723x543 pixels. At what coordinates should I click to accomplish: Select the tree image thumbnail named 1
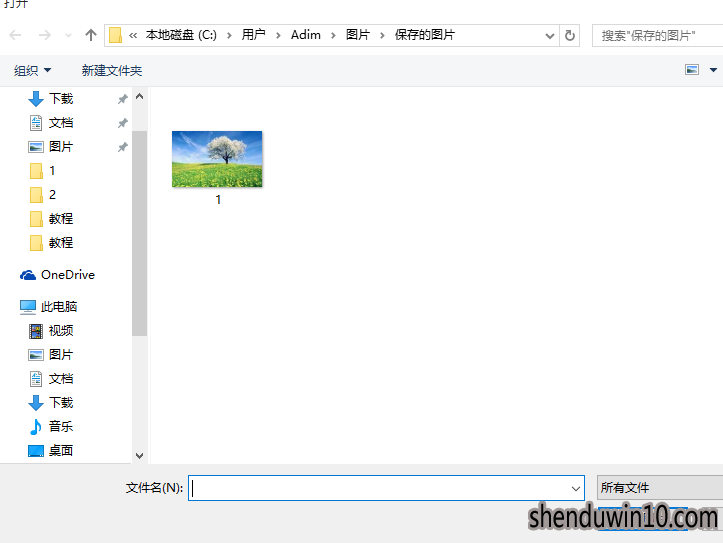(x=217, y=159)
